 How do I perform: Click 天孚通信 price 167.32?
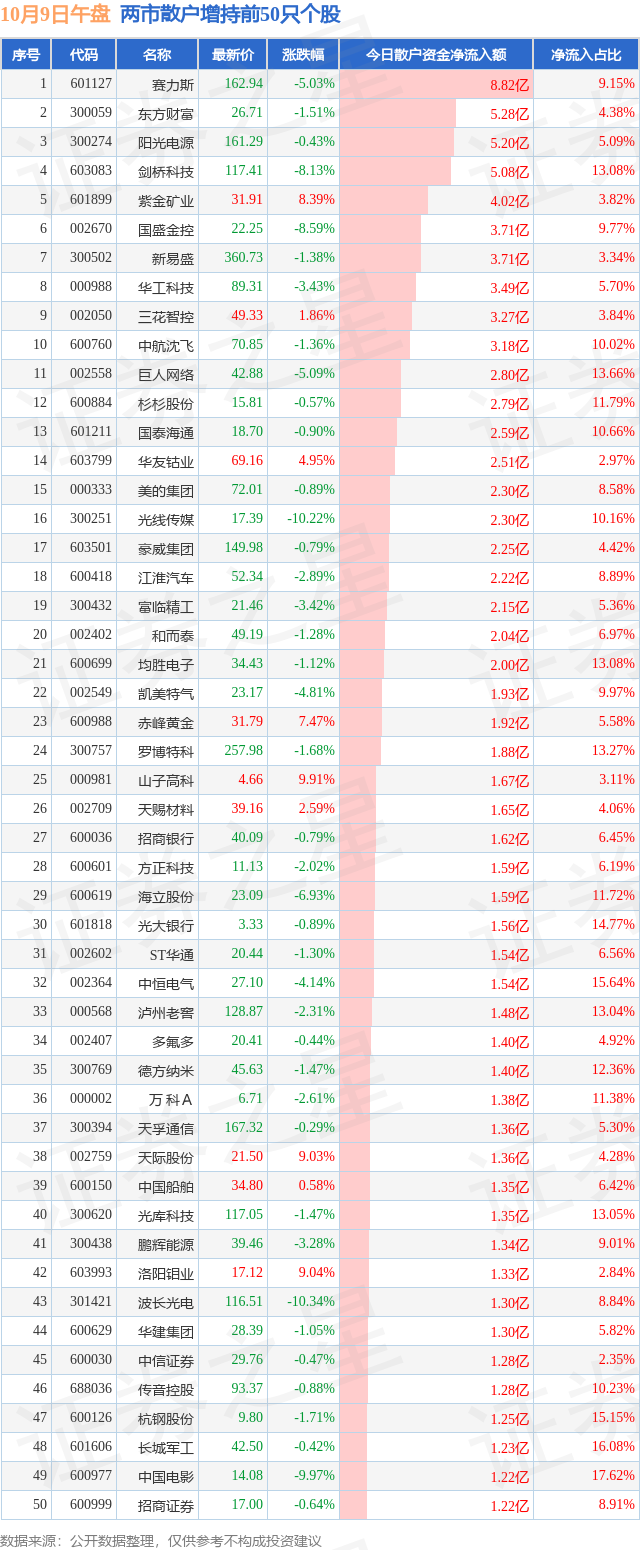244,1128
